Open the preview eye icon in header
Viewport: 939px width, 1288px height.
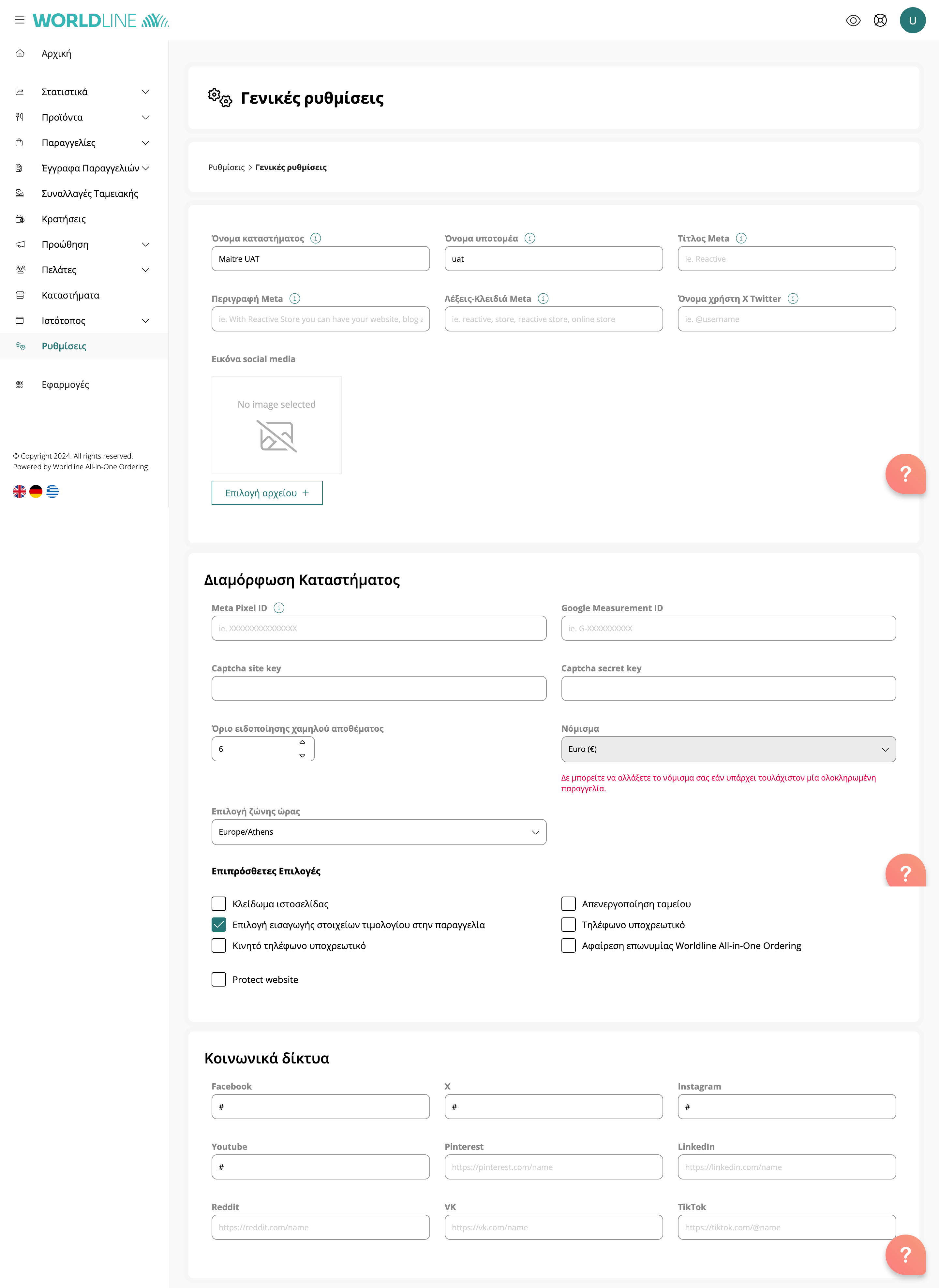[853, 21]
